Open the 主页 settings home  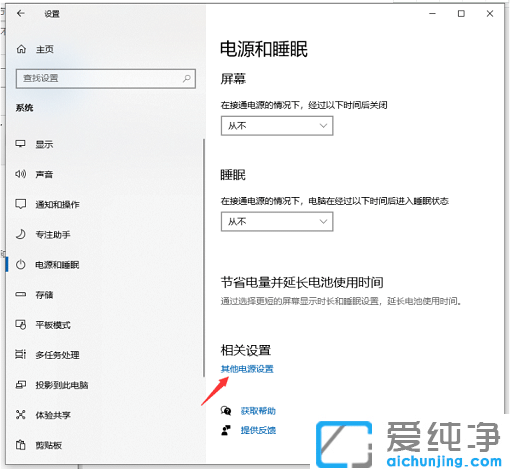click(x=45, y=49)
